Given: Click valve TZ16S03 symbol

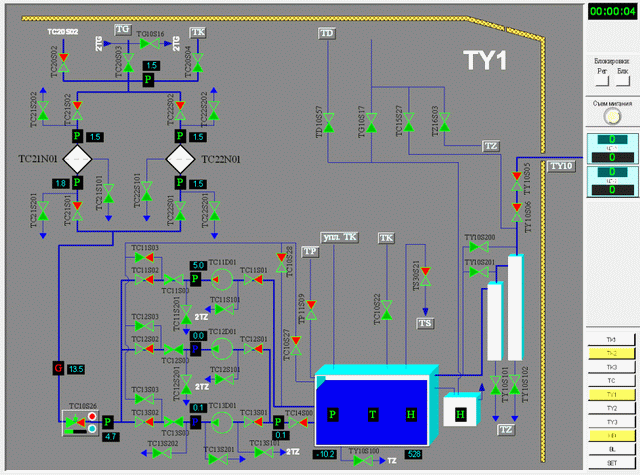Looking at the screenshot, I should (x=444, y=122).
